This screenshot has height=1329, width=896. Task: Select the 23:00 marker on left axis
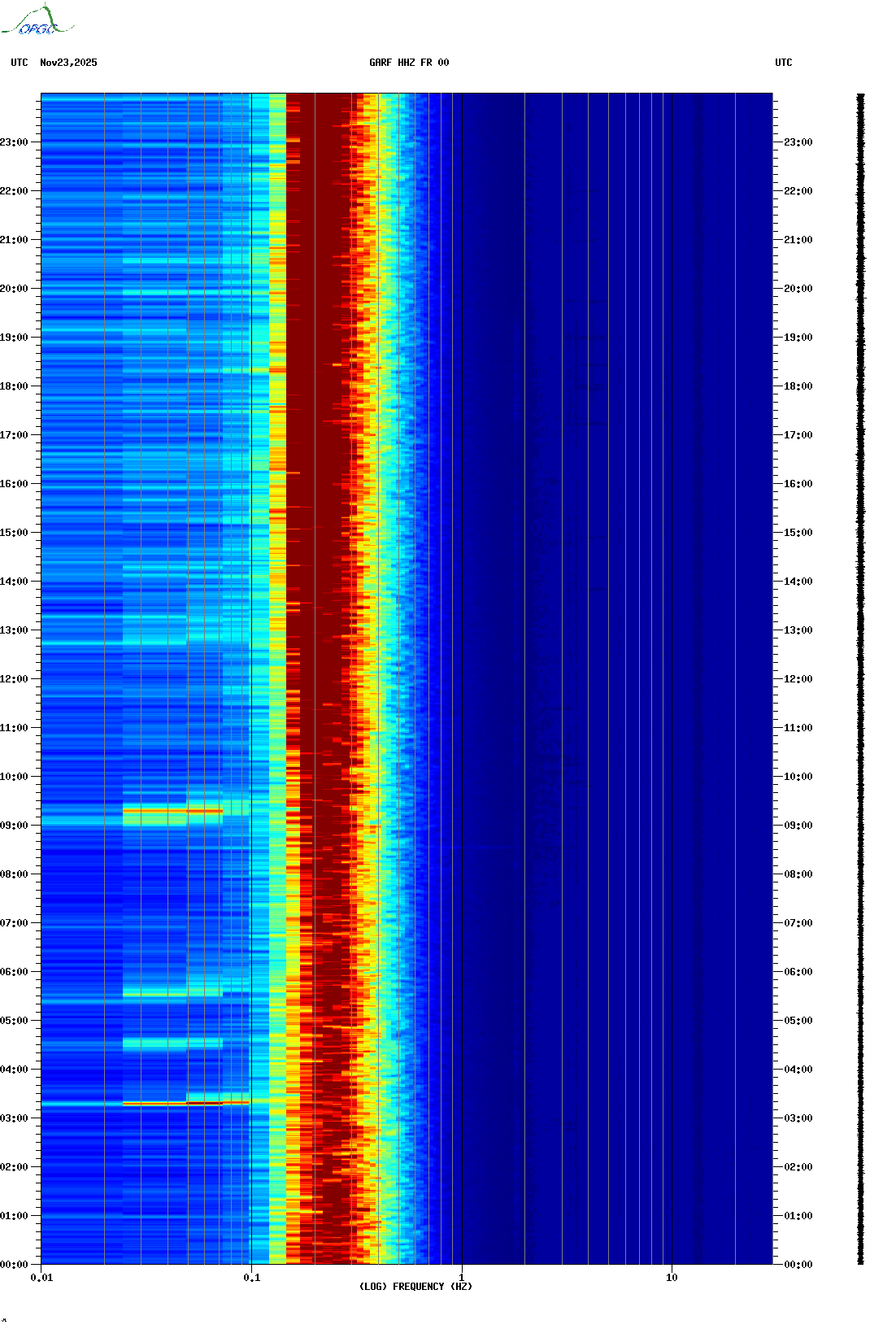pyautogui.click(x=14, y=142)
